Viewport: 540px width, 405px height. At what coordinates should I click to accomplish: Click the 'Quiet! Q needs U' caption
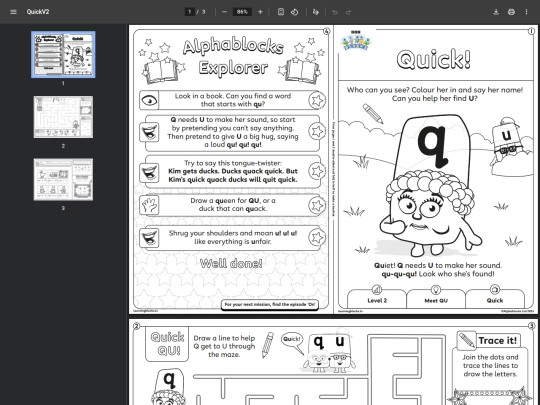tap(438, 270)
